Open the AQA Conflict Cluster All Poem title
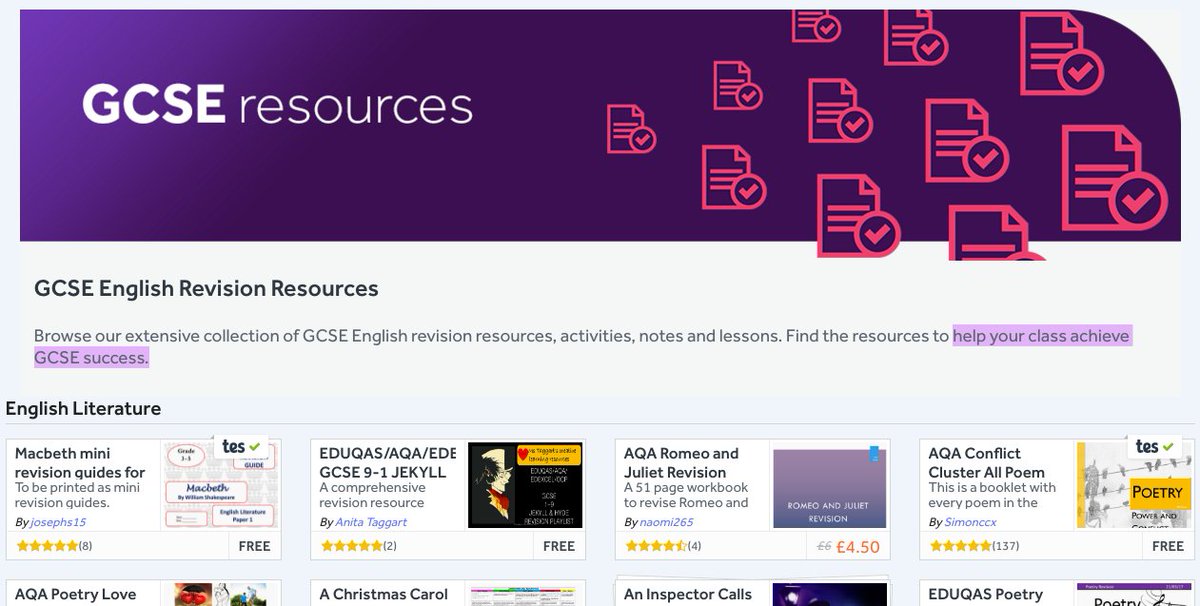1200x606 pixels. [986, 462]
